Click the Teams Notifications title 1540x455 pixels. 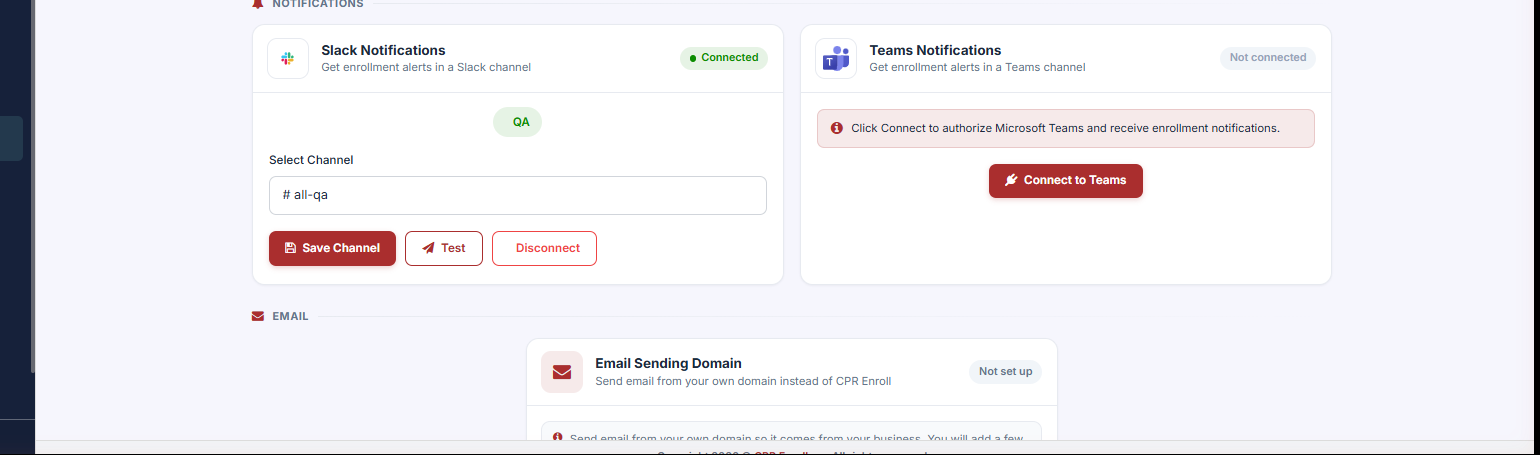point(935,50)
